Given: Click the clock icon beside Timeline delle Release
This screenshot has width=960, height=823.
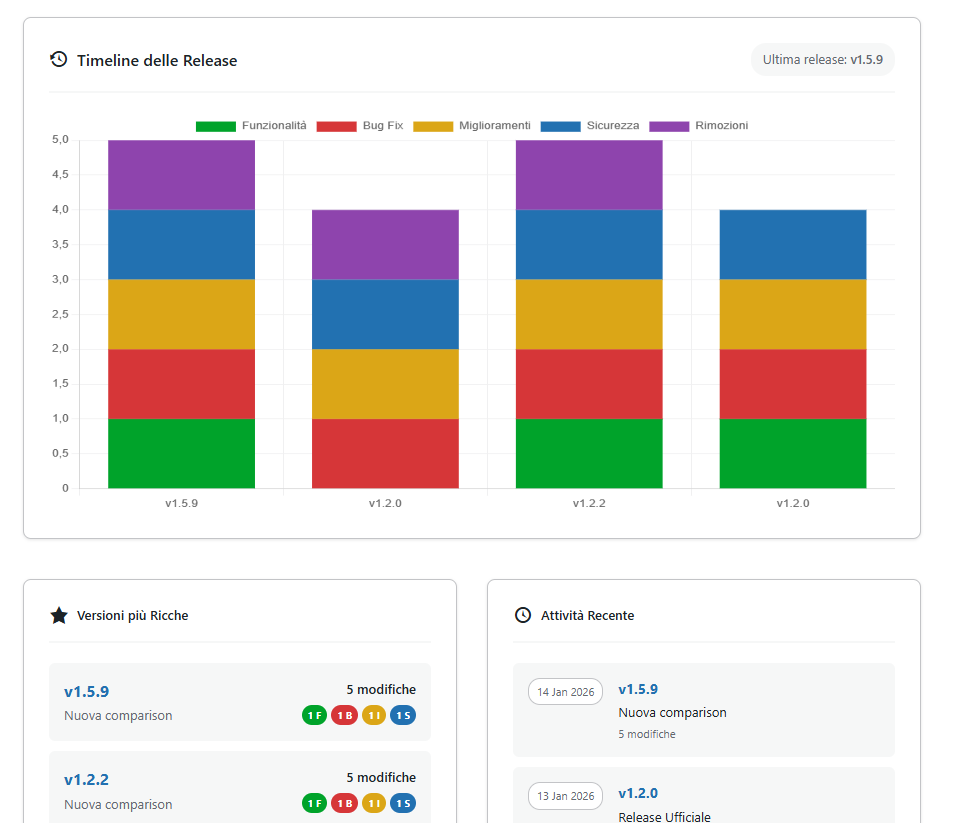Looking at the screenshot, I should pyautogui.click(x=59, y=60).
